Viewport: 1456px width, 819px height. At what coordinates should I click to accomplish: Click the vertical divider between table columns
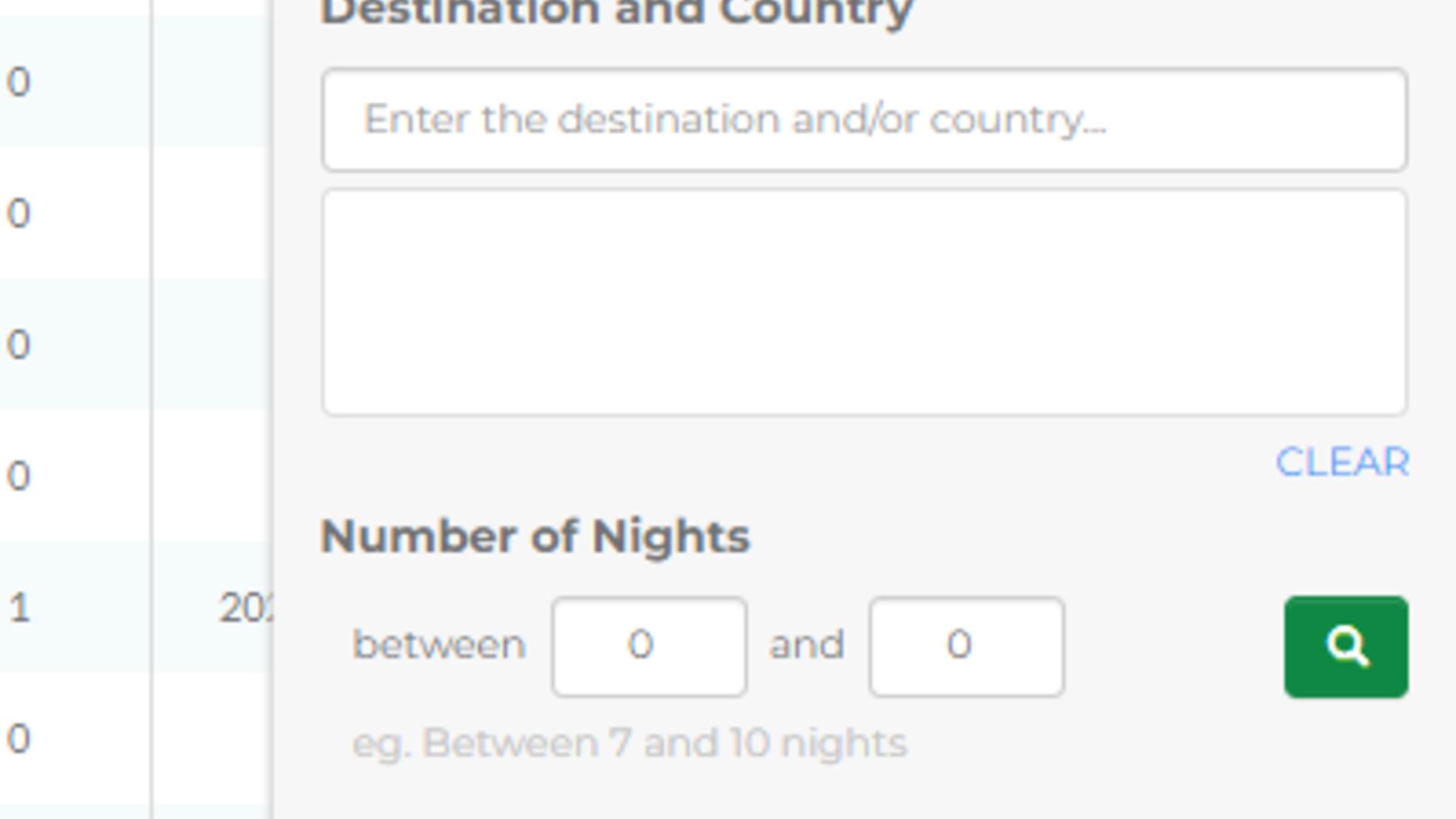(152, 409)
